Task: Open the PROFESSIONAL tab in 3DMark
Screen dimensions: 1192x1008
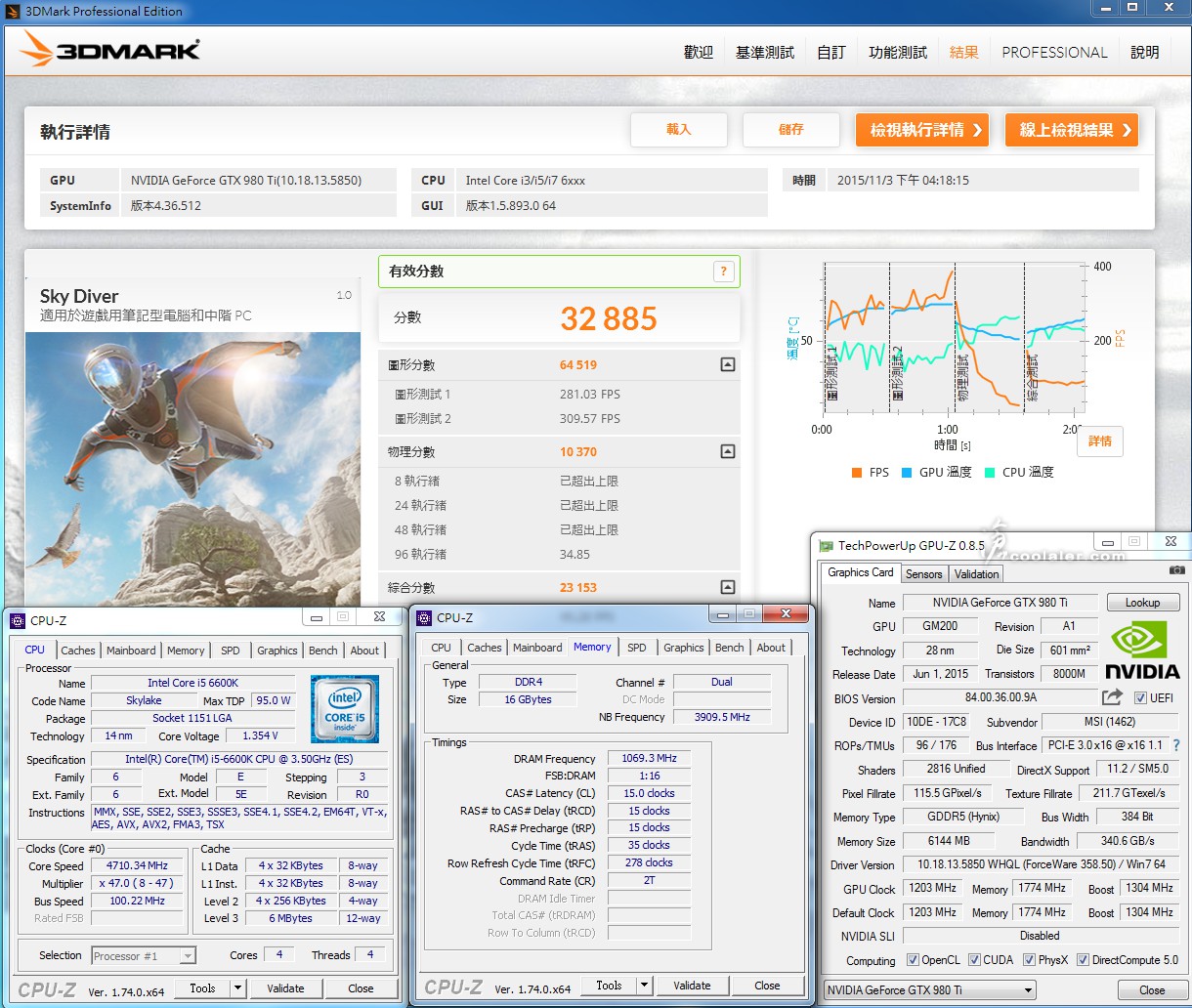Action: tap(1054, 52)
